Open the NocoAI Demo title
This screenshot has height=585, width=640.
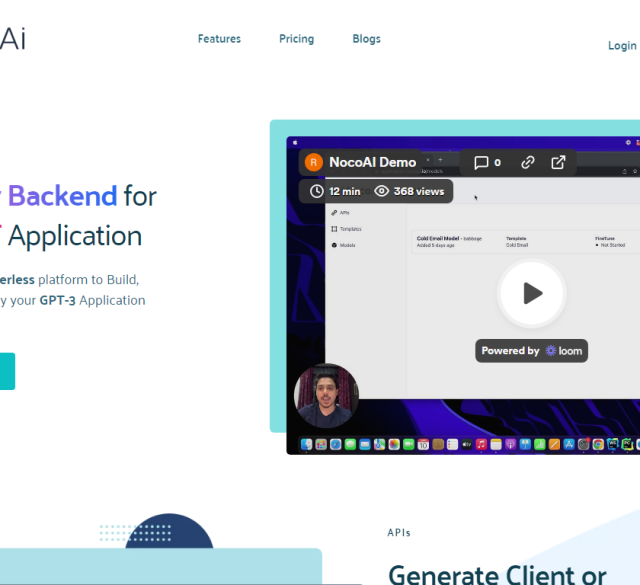[x=372, y=162]
